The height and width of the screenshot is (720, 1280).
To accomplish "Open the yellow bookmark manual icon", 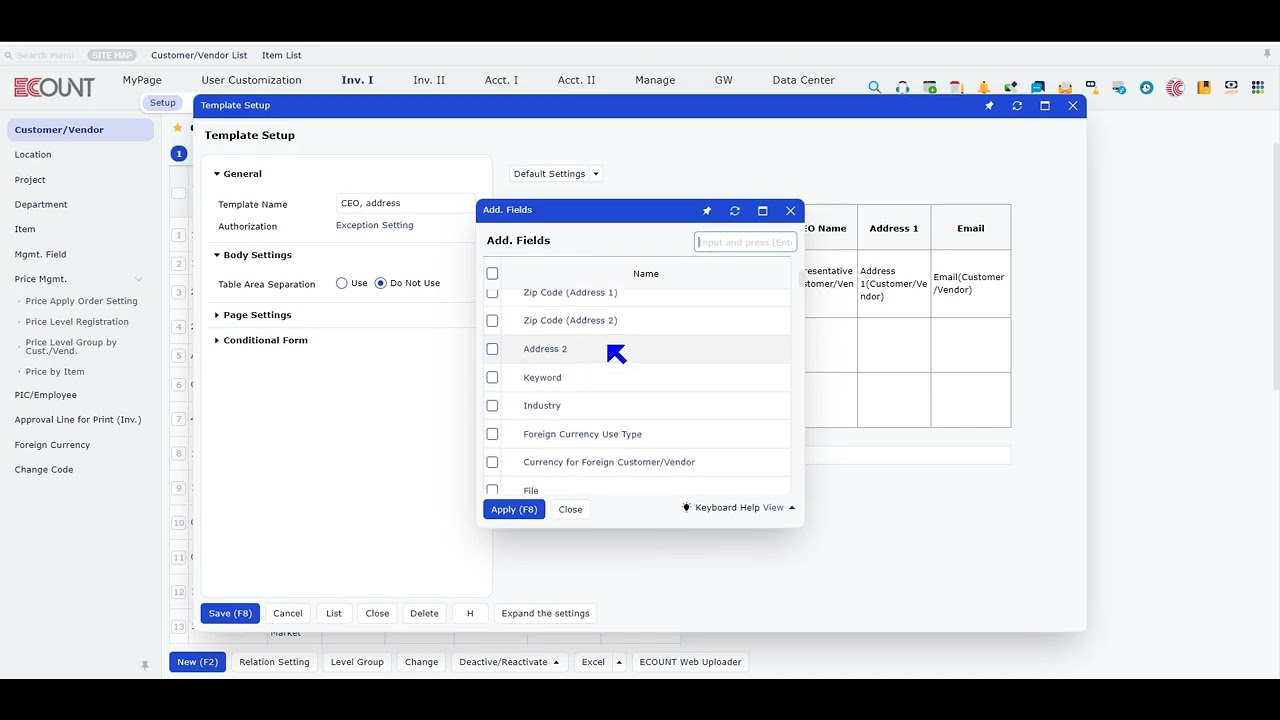I will tap(1203, 87).
